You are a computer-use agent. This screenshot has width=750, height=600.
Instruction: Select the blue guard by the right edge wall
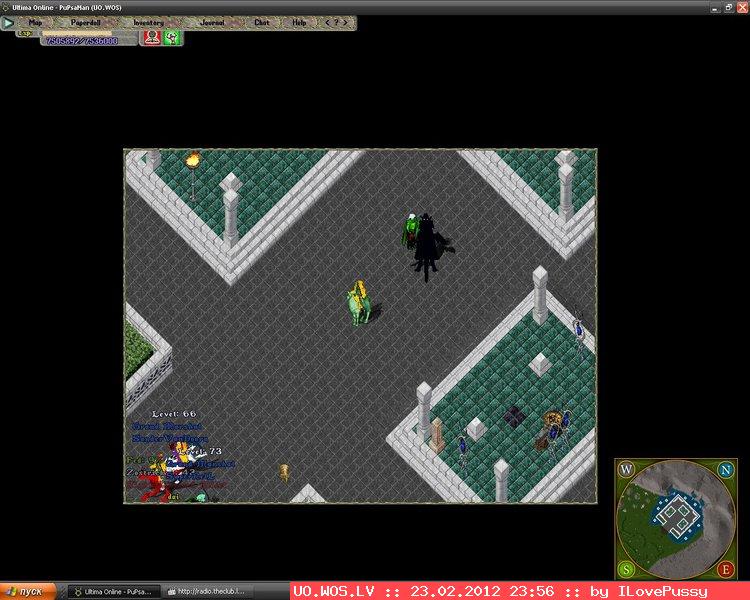coord(579,332)
